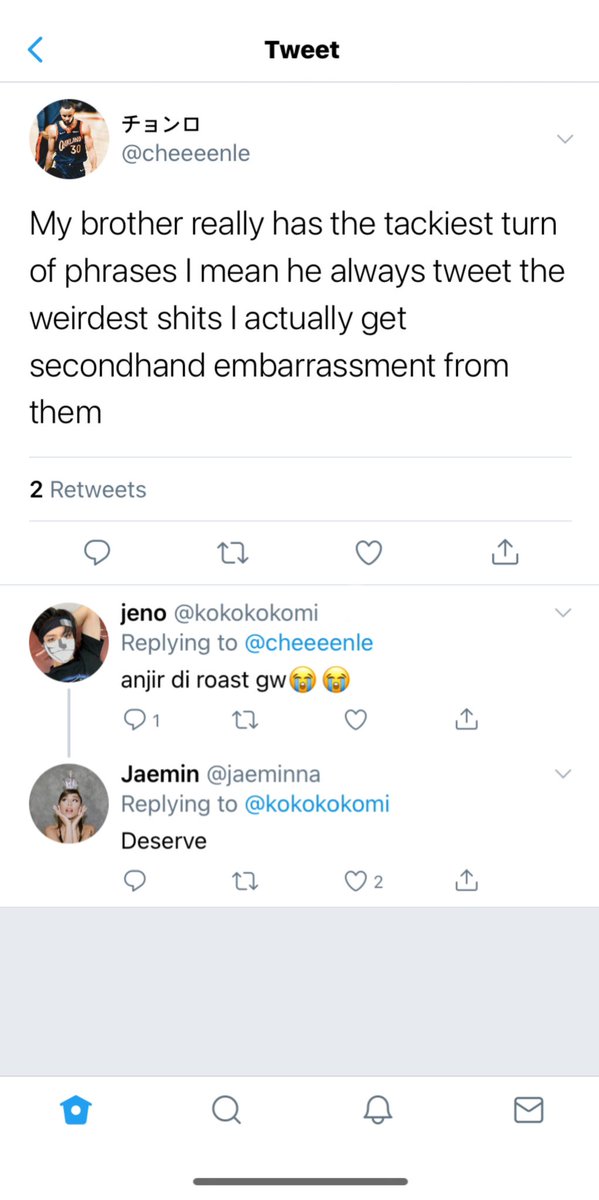599x1200 pixels.
Task: Like the main tweet by @cheeeenle
Action: pos(369,551)
